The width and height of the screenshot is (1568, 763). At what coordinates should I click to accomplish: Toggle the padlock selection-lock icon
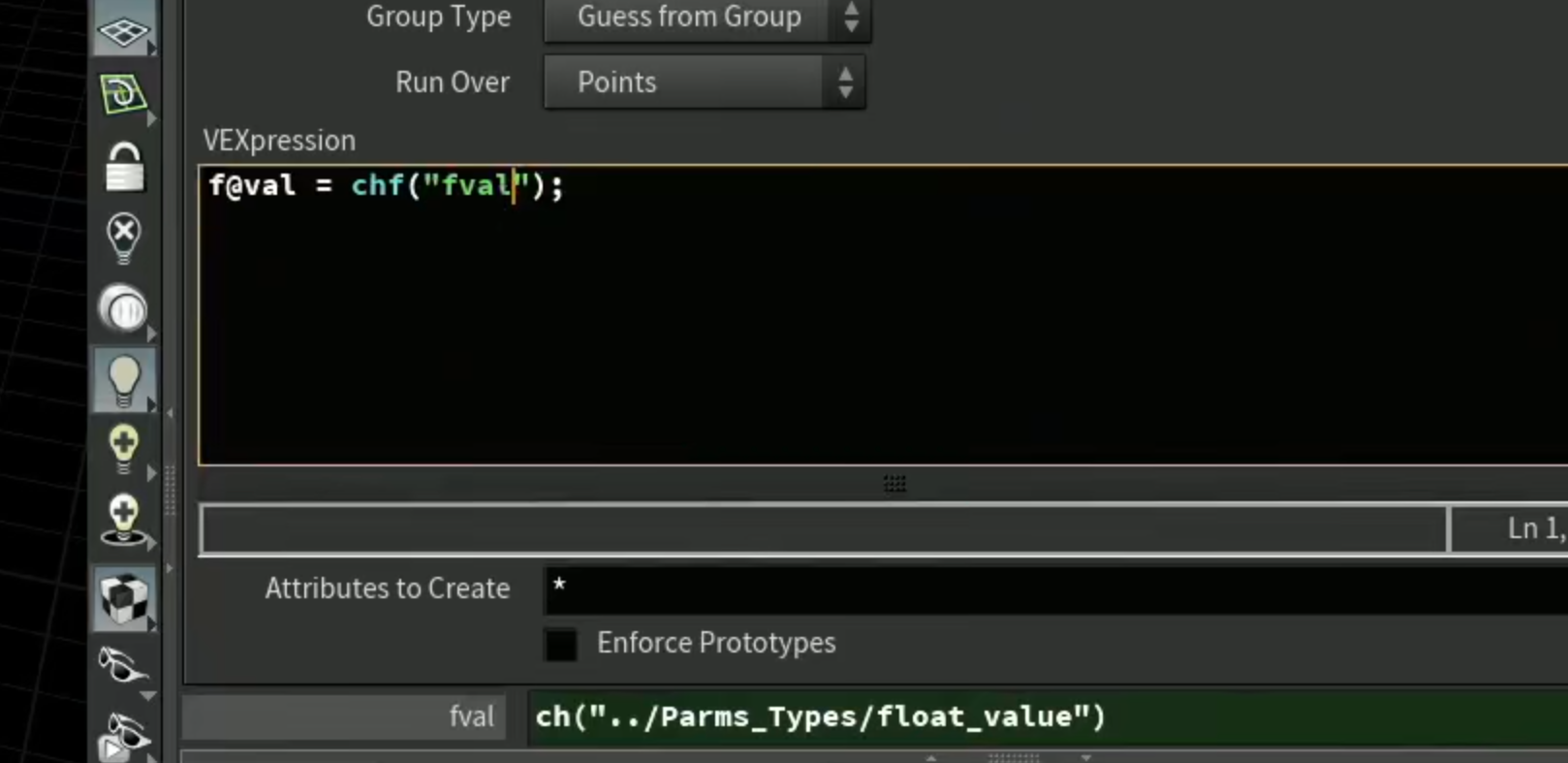124,167
